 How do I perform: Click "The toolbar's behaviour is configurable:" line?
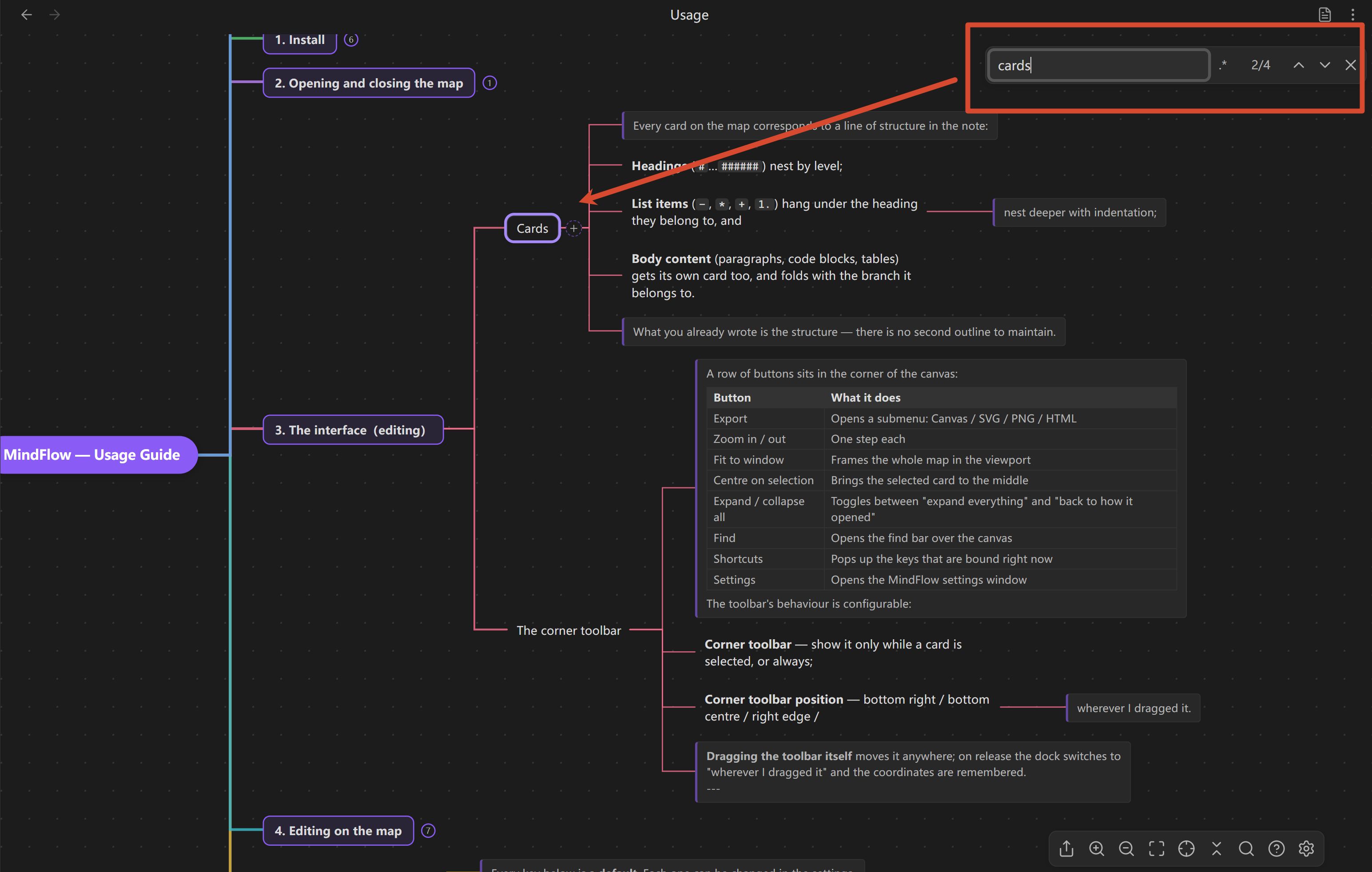coord(808,604)
